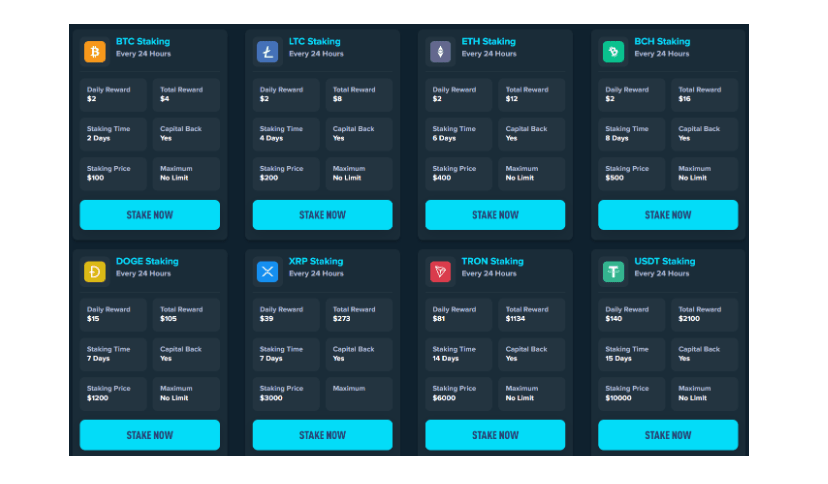Click the blue Litecoin icon
828x484 pixels.
tap(268, 52)
